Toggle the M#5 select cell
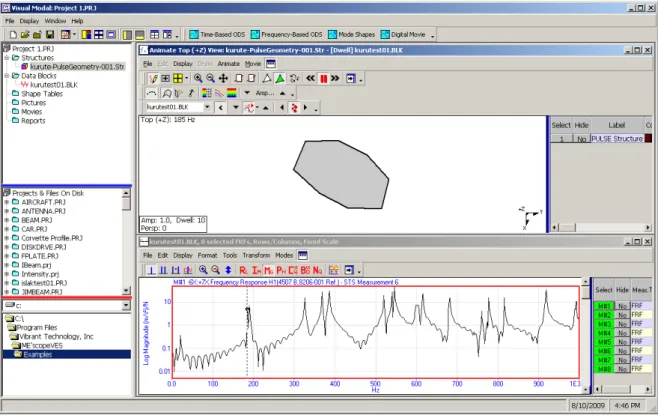The image size is (658, 418). point(604,342)
